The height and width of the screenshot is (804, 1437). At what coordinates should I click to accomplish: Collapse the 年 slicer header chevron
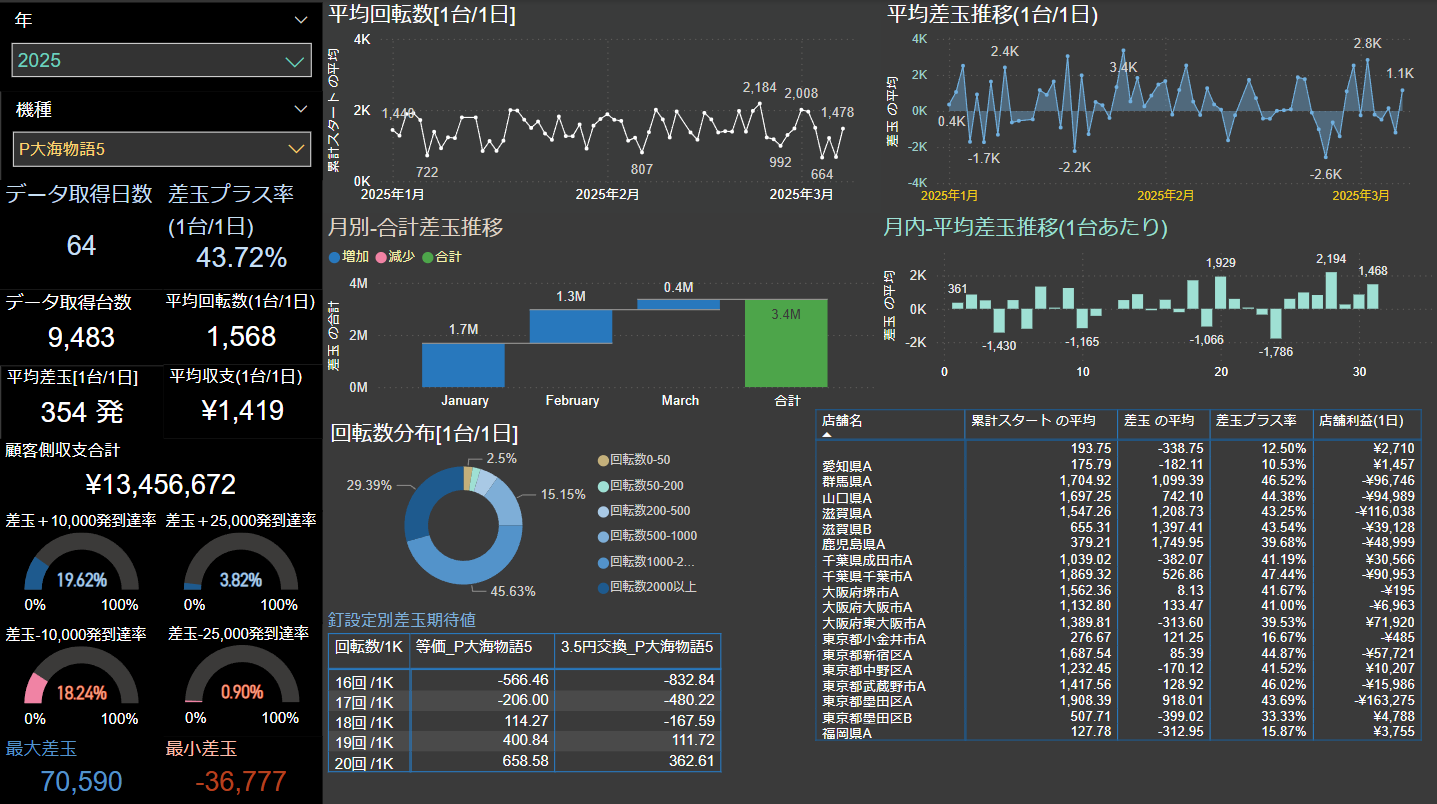(301, 20)
